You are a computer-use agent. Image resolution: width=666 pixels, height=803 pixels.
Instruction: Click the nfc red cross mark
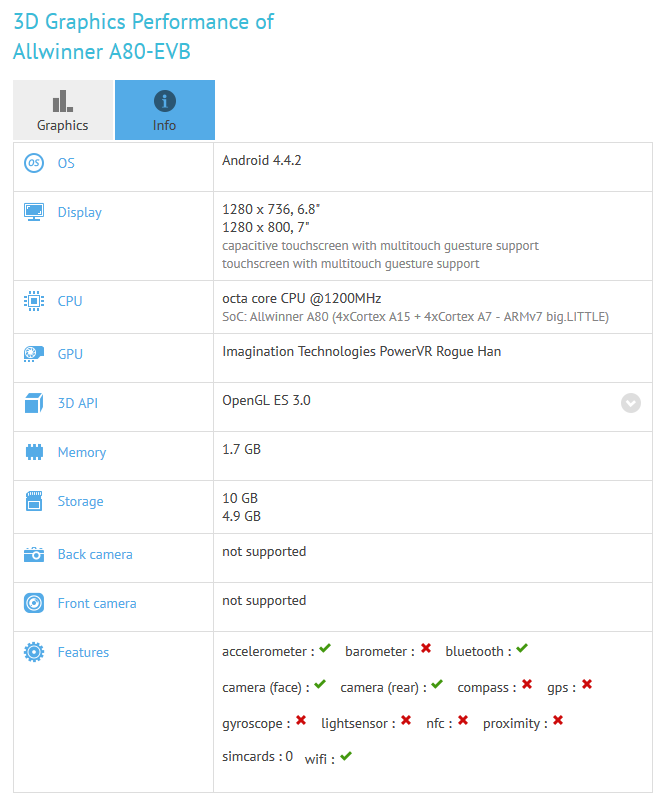(x=463, y=721)
